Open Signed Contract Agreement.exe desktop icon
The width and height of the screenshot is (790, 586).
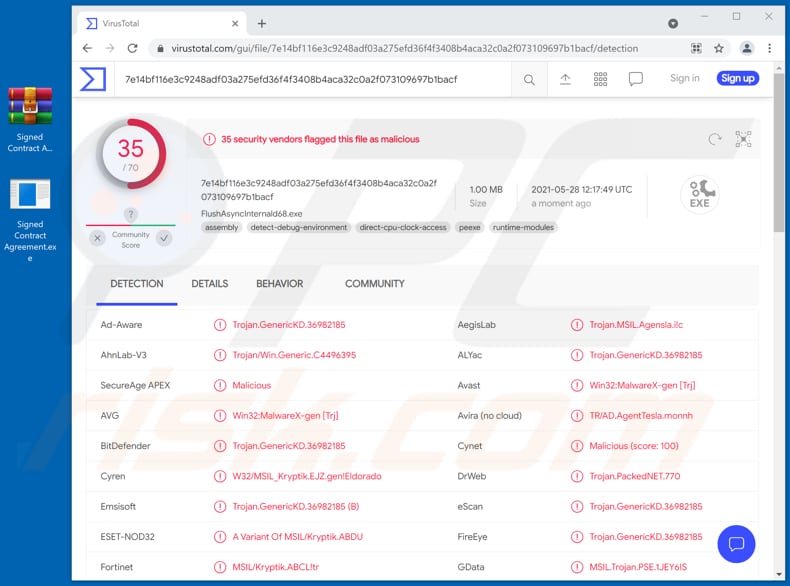click(x=30, y=220)
